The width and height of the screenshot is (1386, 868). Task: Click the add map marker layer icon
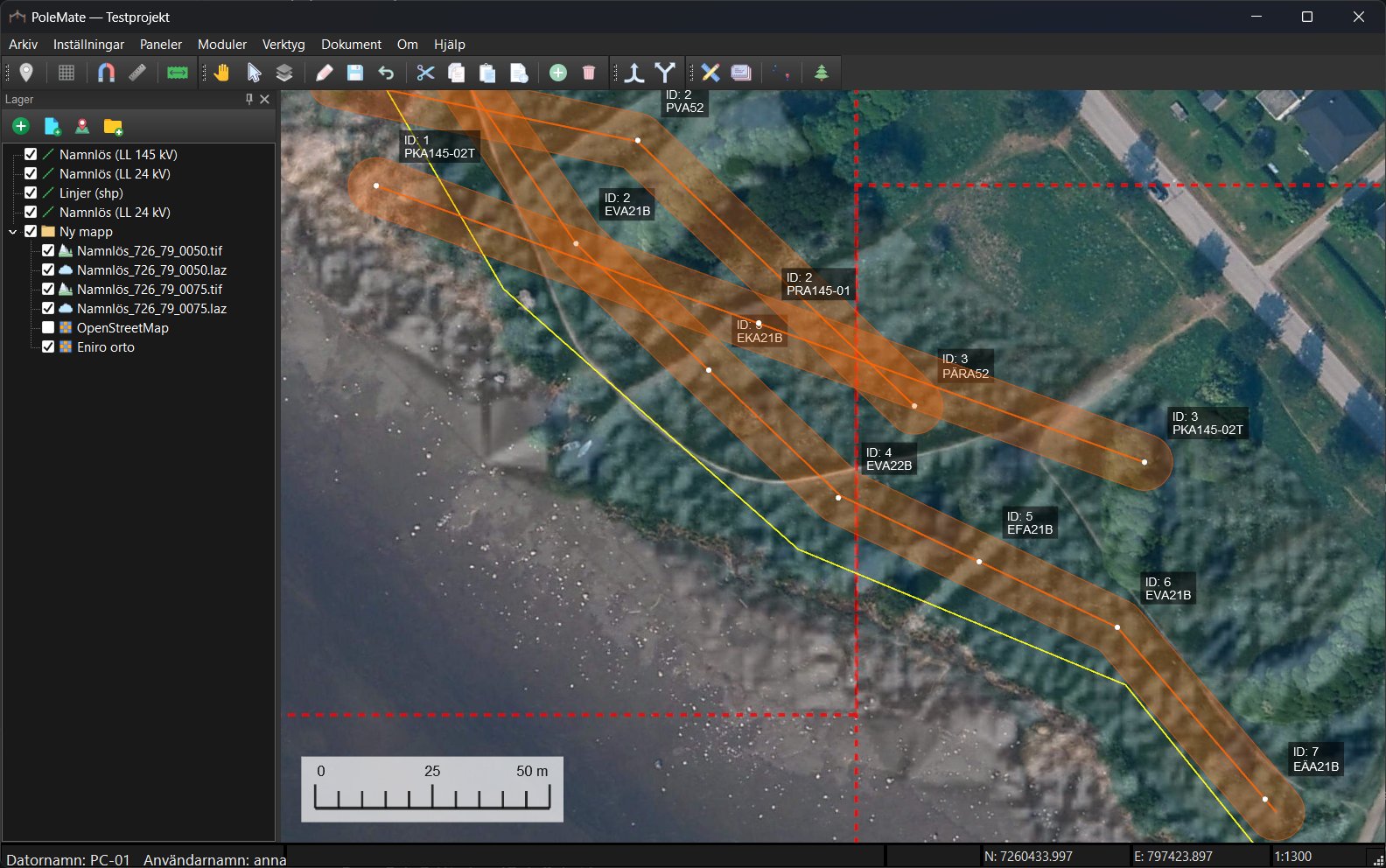click(x=82, y=127)
